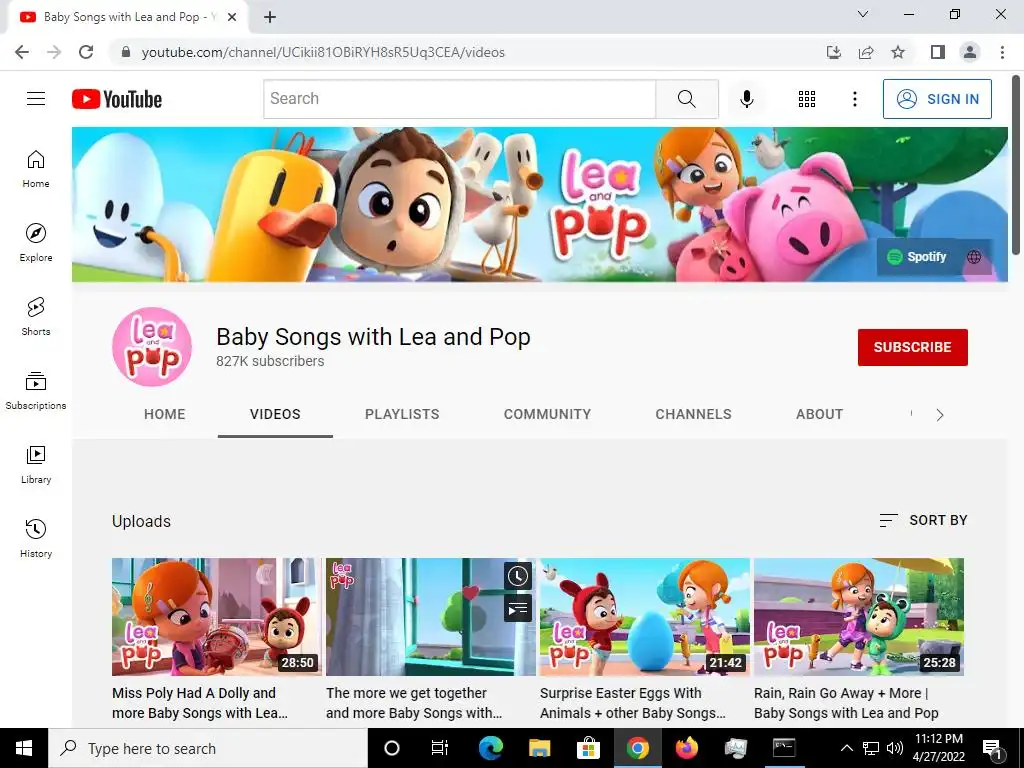Open Microsoft Edge from the taskbar
Screen dimensions: 1024x768
click(490, 748)
